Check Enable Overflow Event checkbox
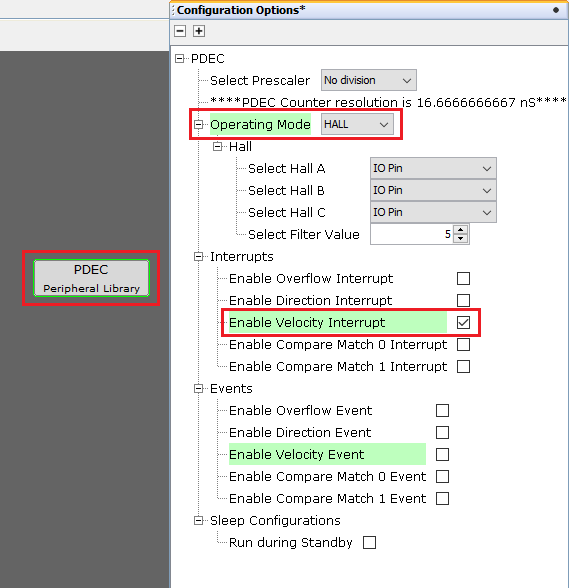 442,411
